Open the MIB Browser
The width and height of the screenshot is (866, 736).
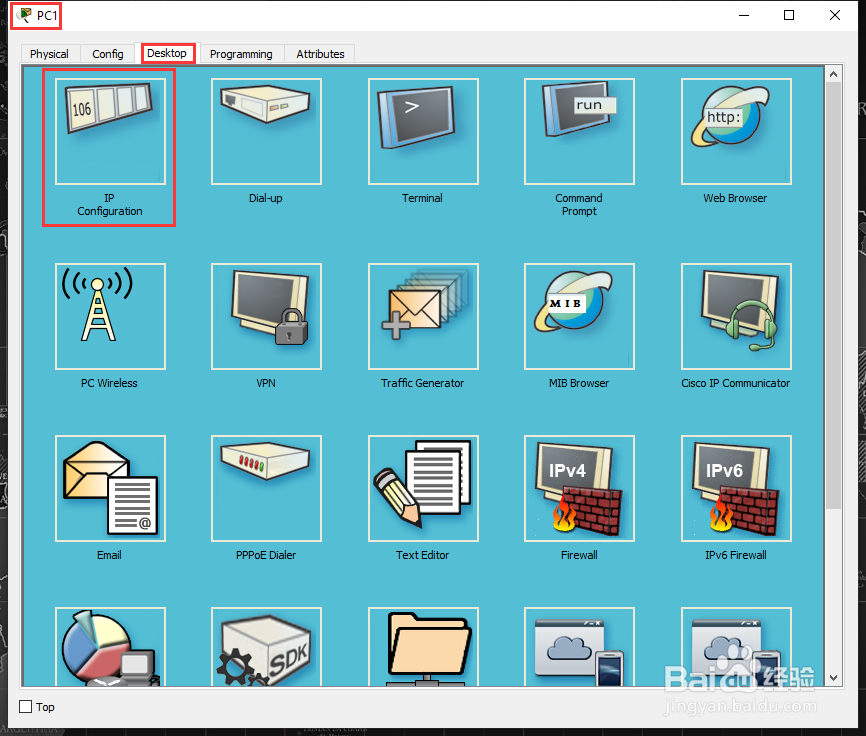tap(579, 316)
